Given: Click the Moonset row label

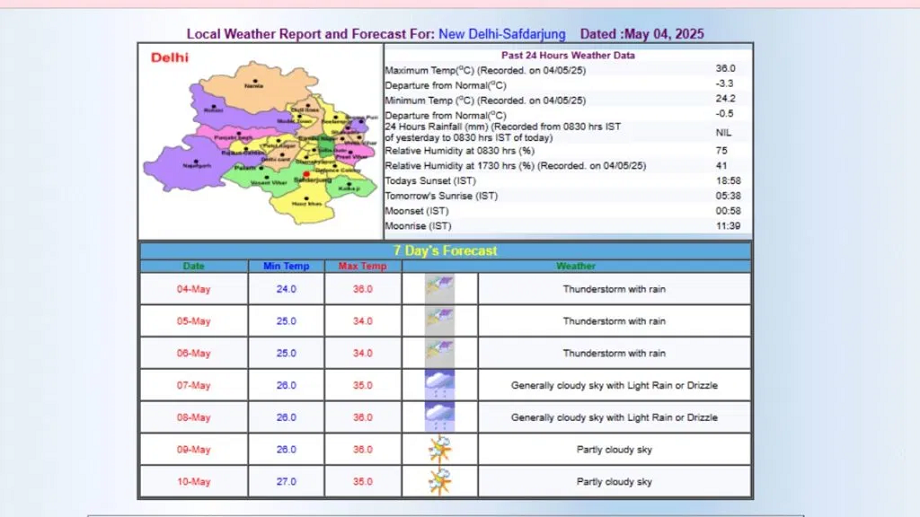Looking at the screenshot, I should 417,211.
